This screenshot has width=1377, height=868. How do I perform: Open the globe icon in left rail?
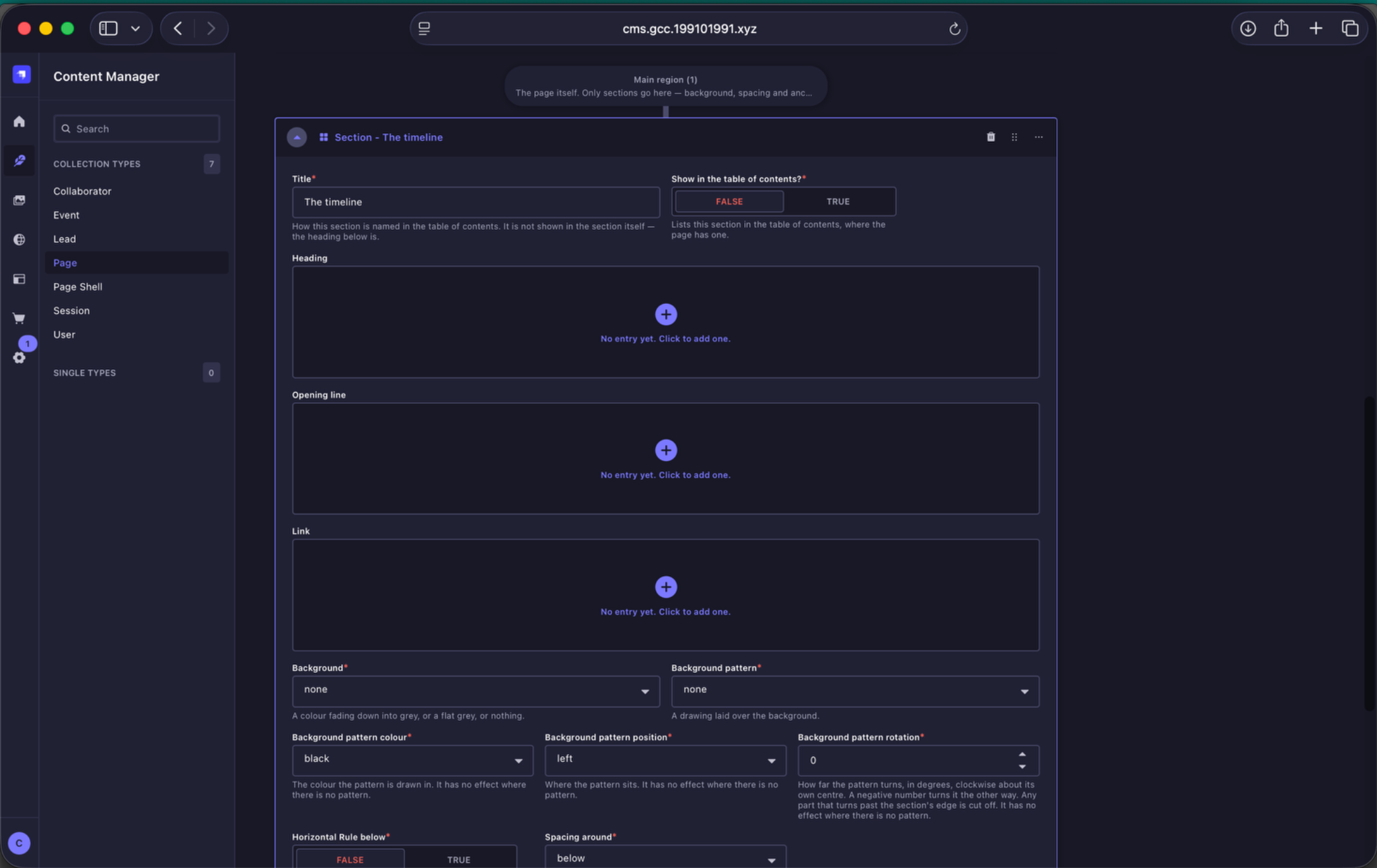20,239
